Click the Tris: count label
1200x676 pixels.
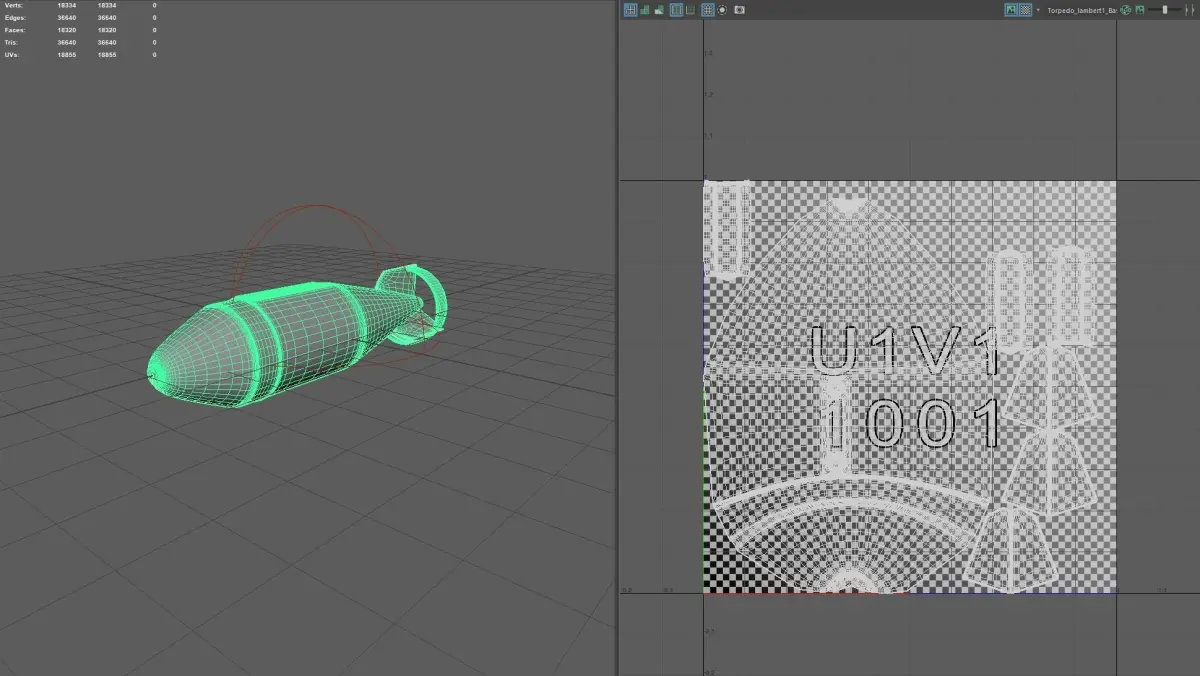coord(10,42)
